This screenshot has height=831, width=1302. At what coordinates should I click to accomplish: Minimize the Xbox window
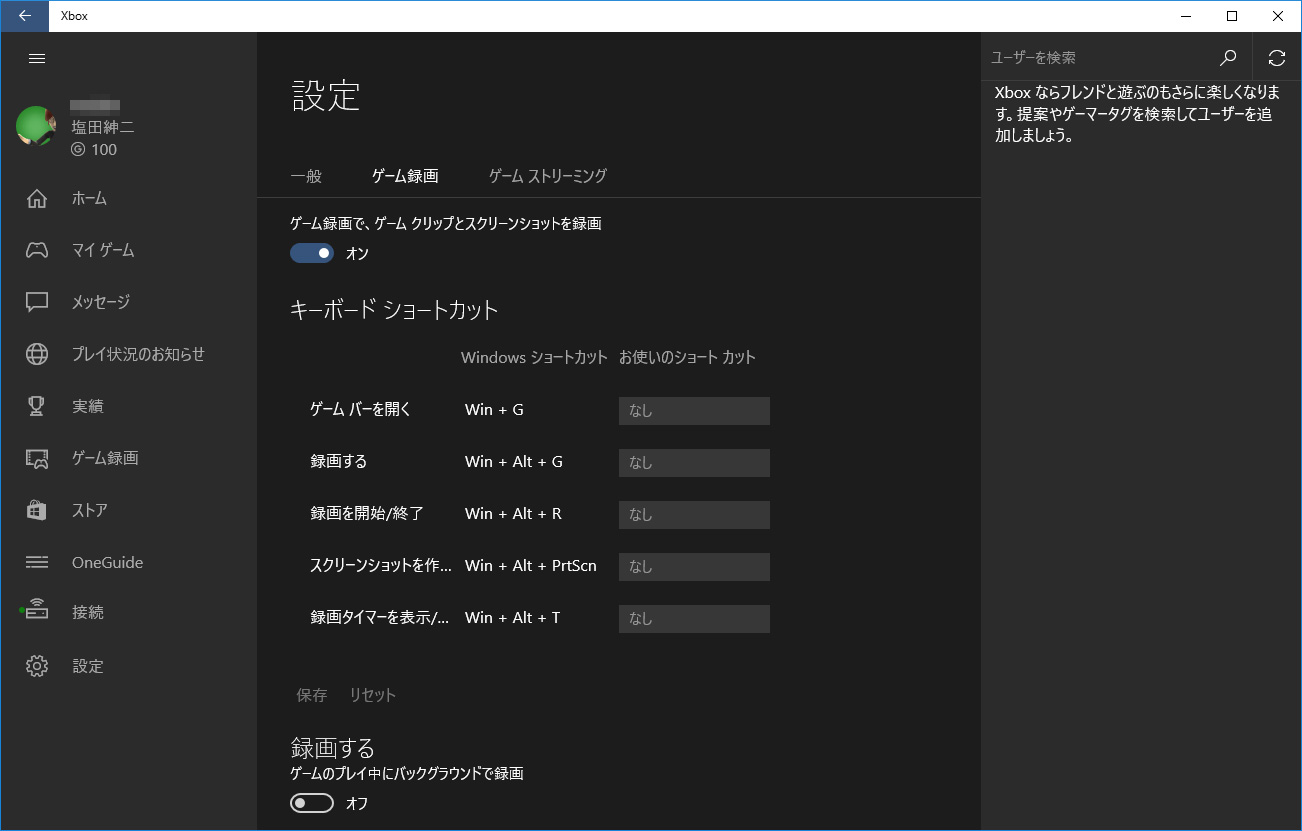coord(1186,16)
